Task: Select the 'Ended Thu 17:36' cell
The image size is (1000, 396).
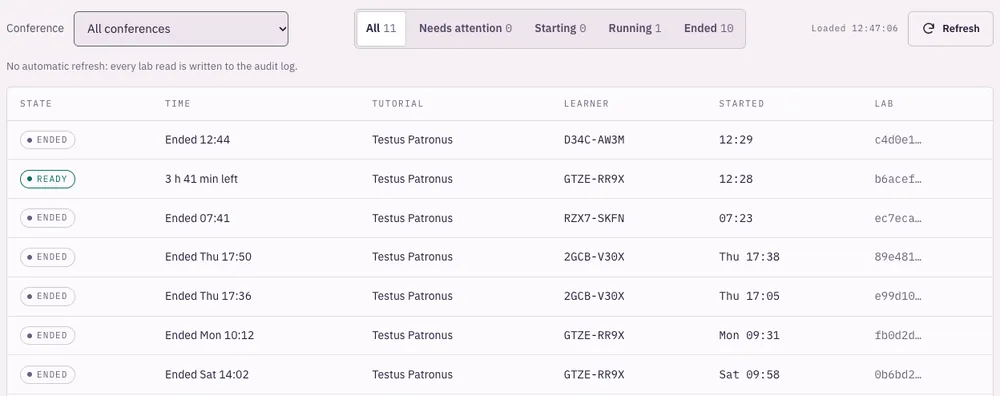Action: coord(208,297)
